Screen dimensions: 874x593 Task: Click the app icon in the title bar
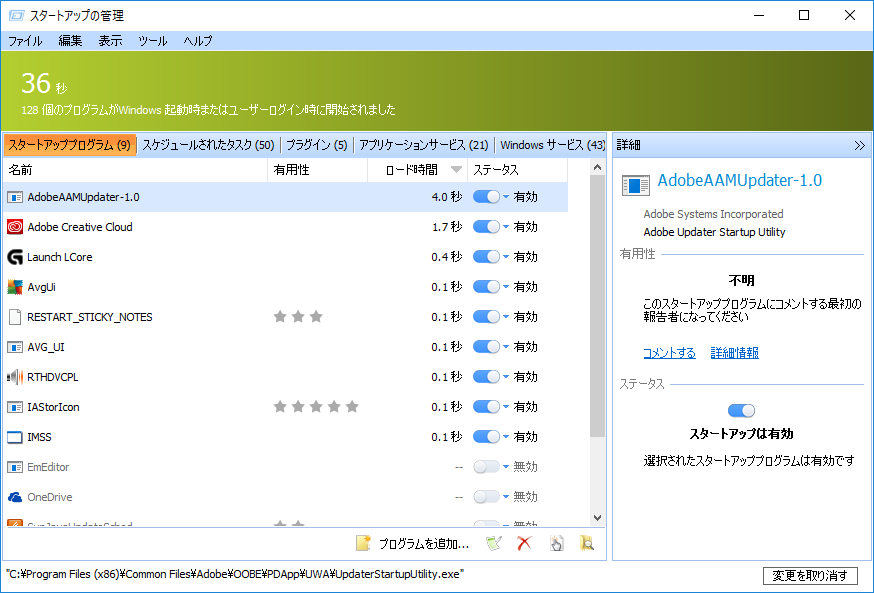coord(16,16)
